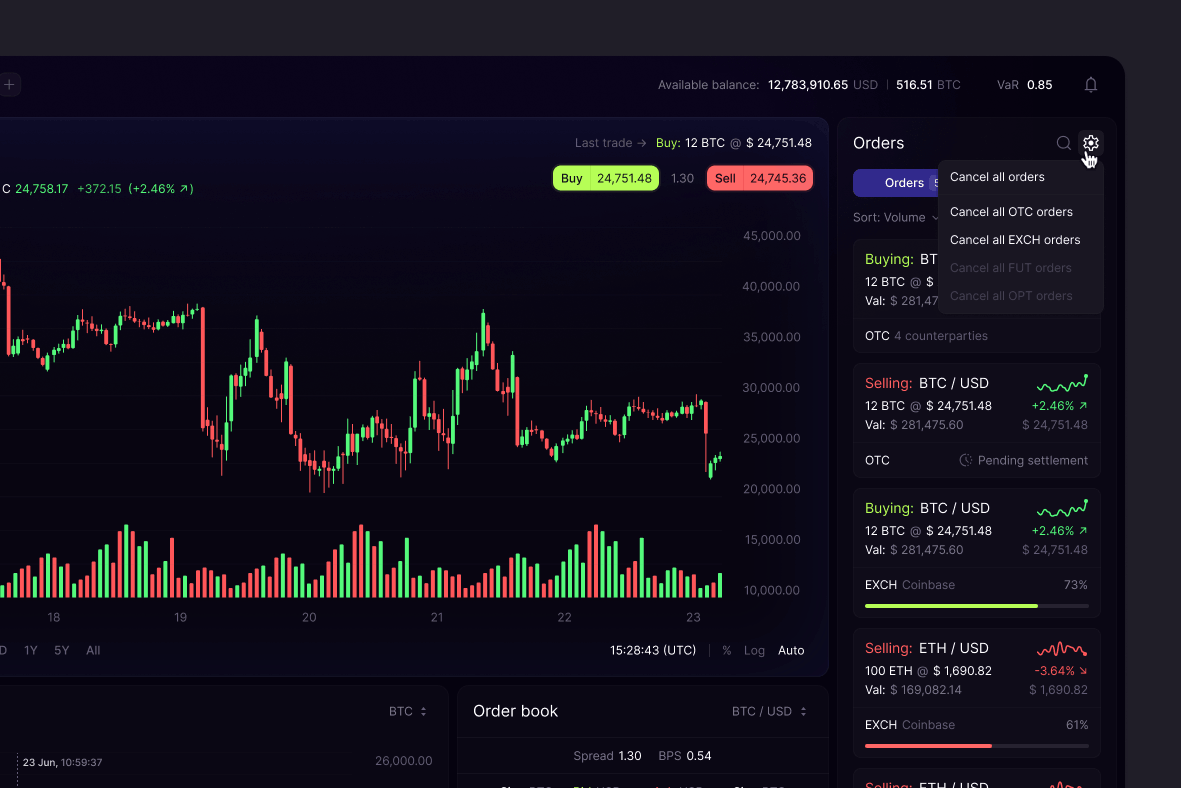
Task: Open the BTC selector in bottom-left panel
Action: 407,711
